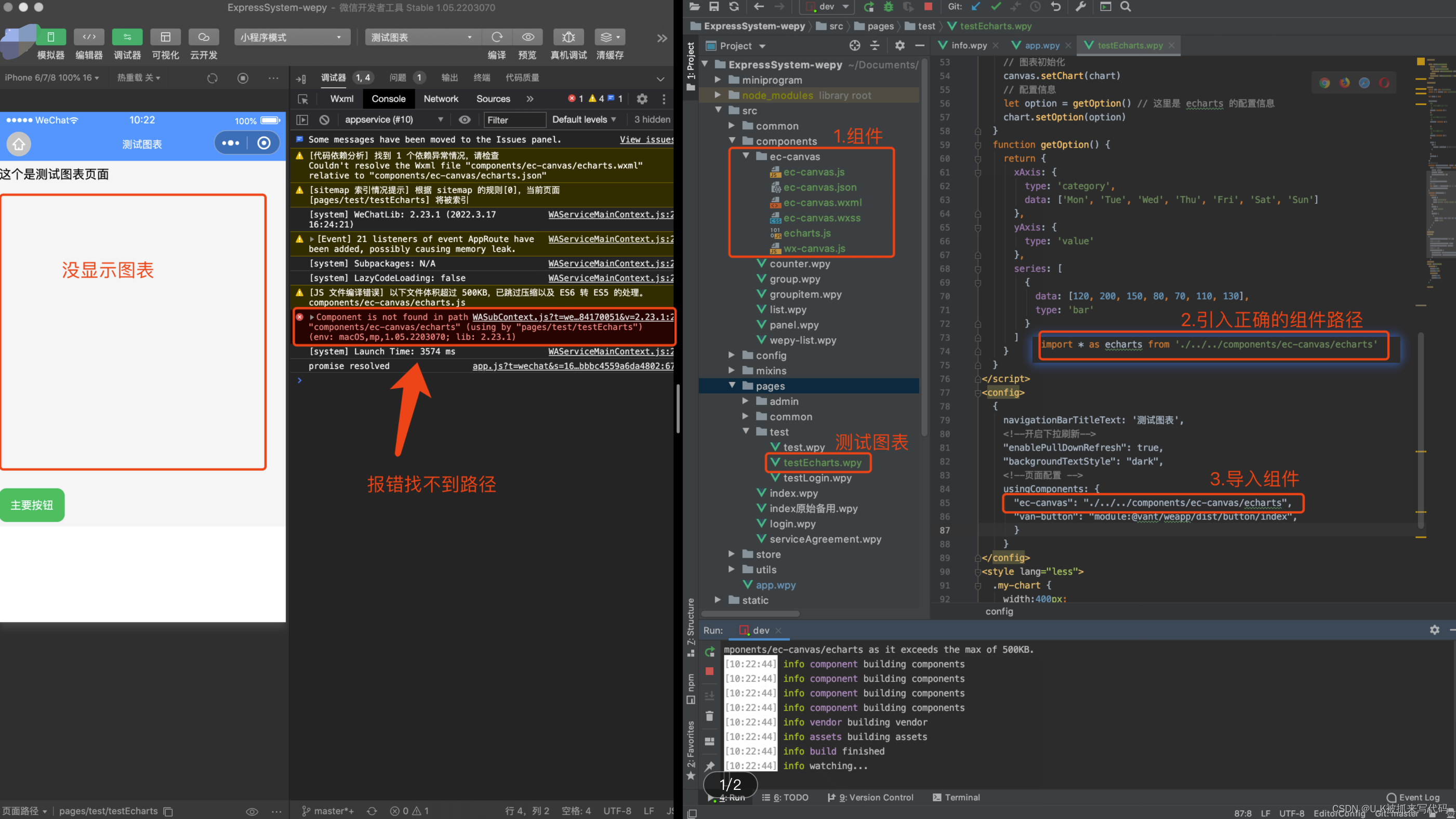Select the Wxml devtools tab

tap(342, 99)
